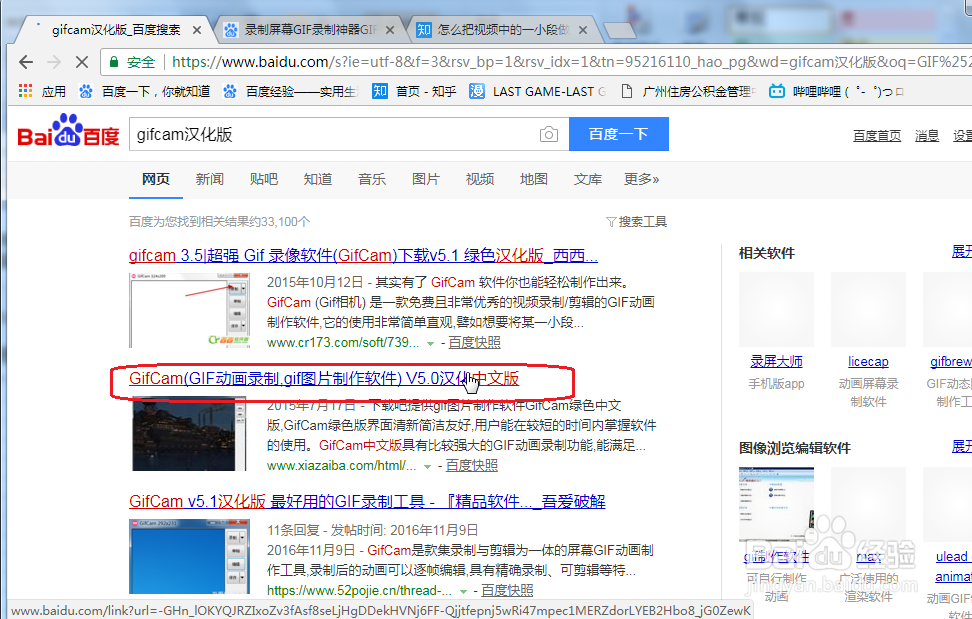Viewport: 972px width, 619px height.
Task: Open the 首页 - 知乎 bookmark
Action: (x=414, y=92)
